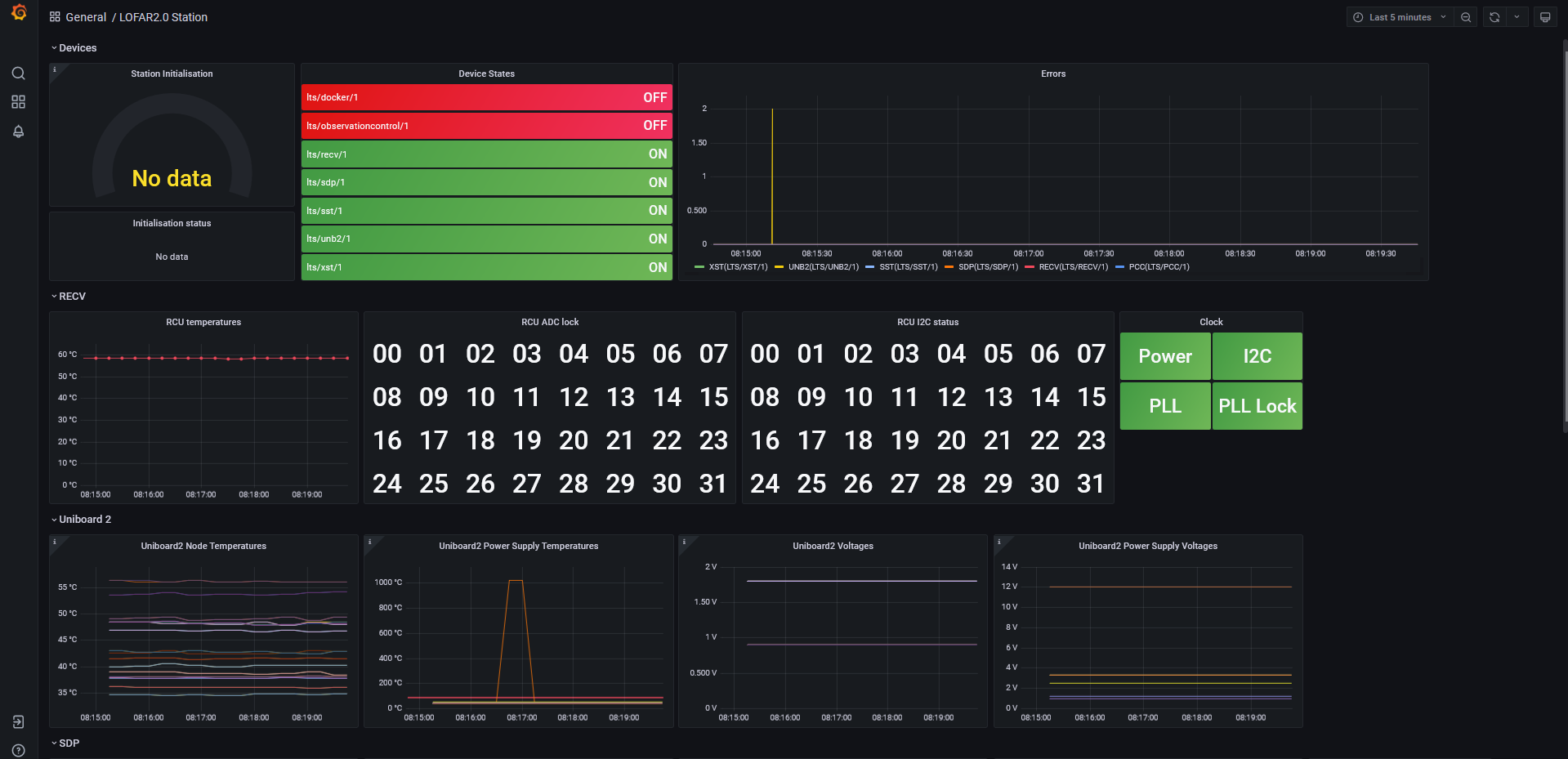Click the yellow error spike in Errors graph
The image size is (1568, 759).
(772, 176)
